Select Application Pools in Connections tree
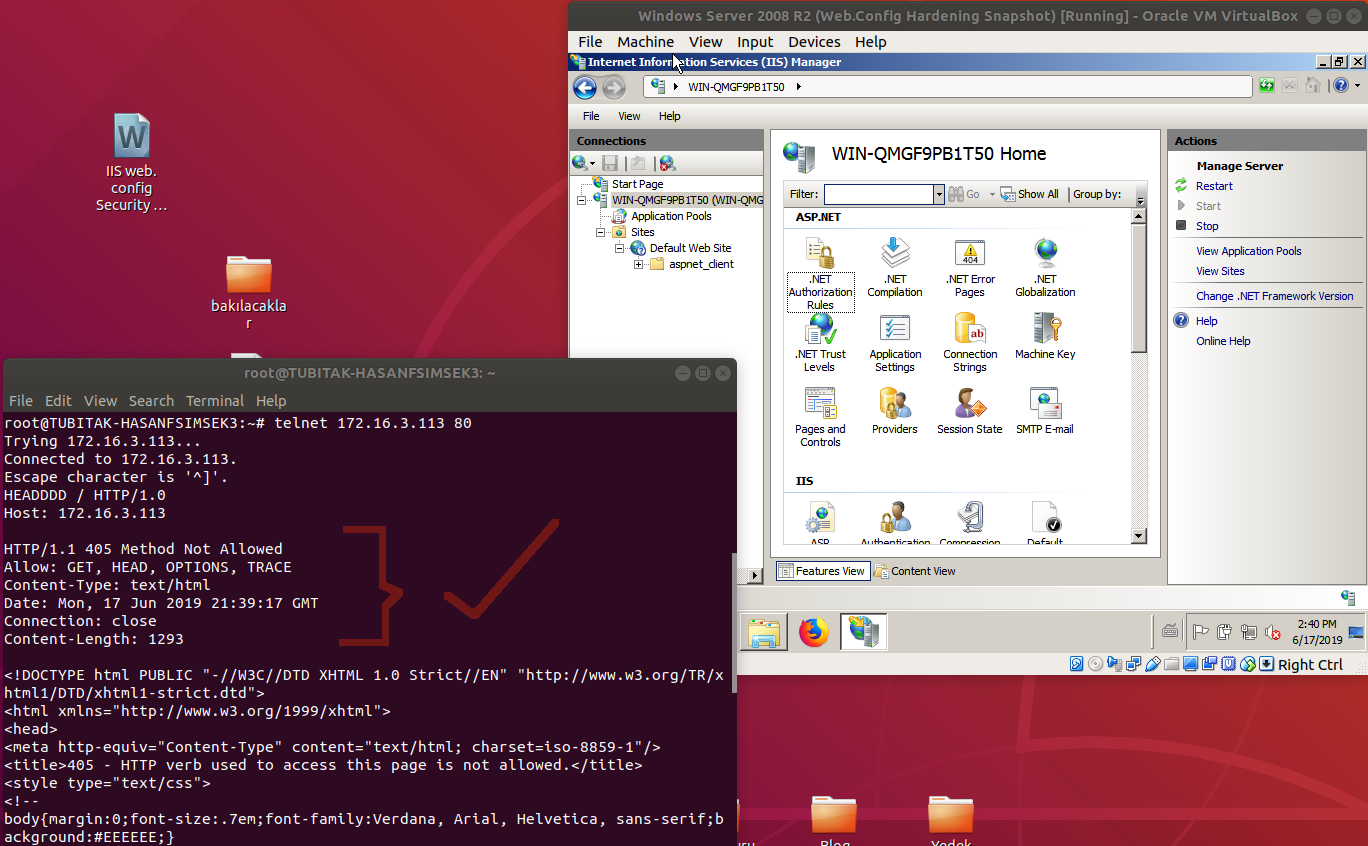This screenshot has width=1368, height=846. click(x=671, y=216)
